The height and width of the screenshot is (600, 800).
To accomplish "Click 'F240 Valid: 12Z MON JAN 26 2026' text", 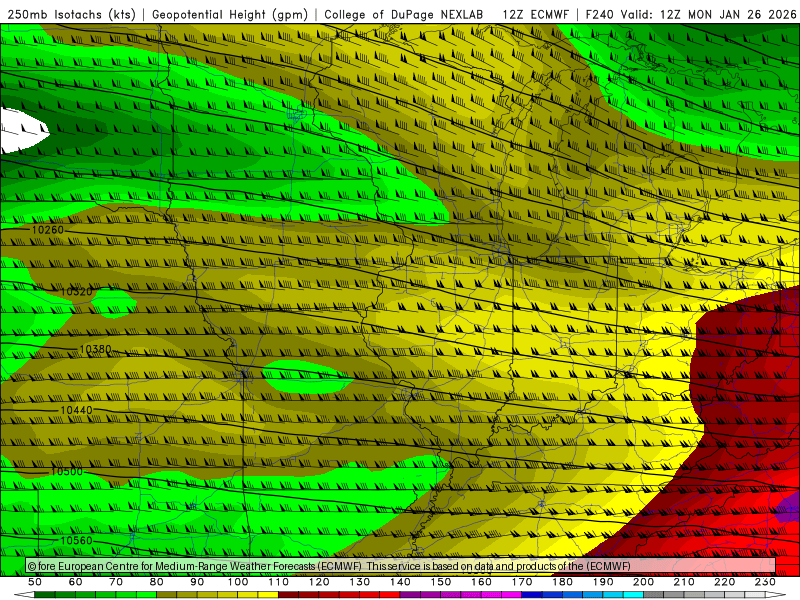I will tap(691, 14).
